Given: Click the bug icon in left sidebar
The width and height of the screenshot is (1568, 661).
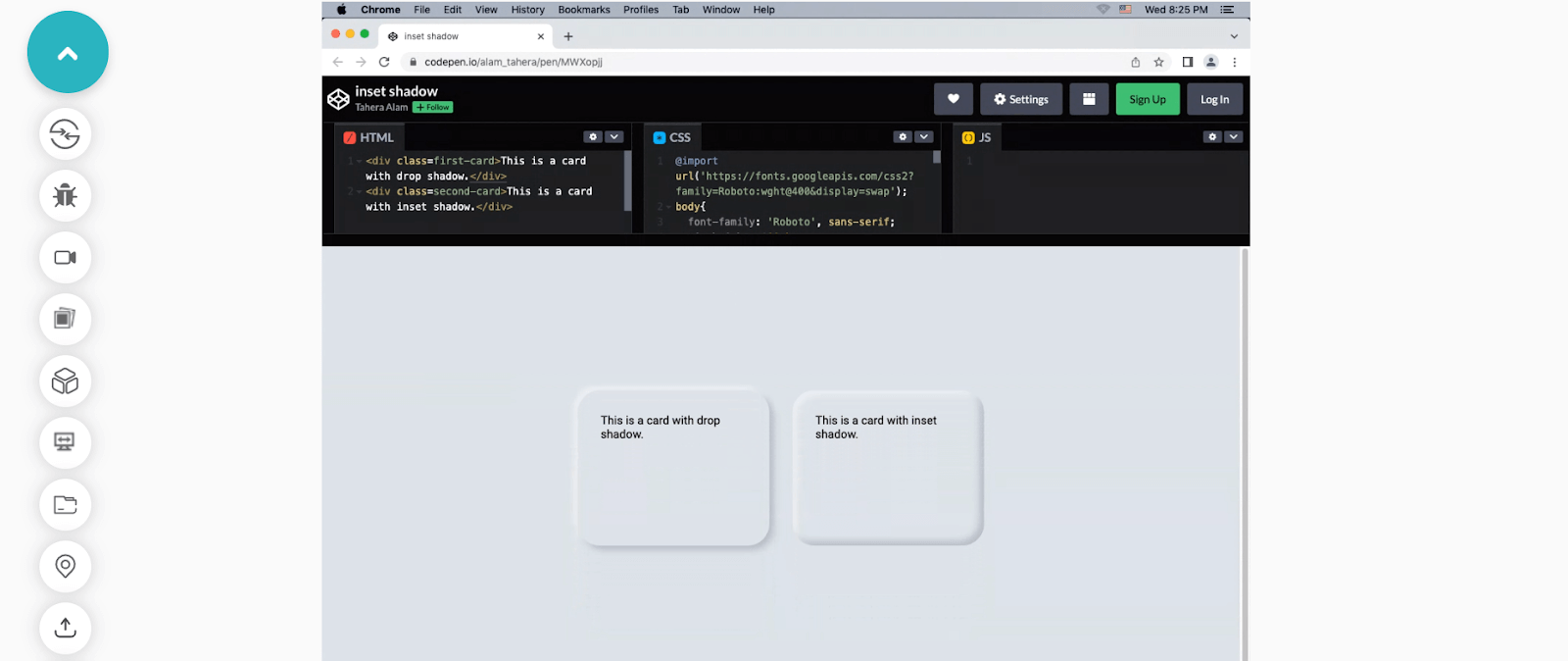Looking at the screenshot, I should 65,196.
